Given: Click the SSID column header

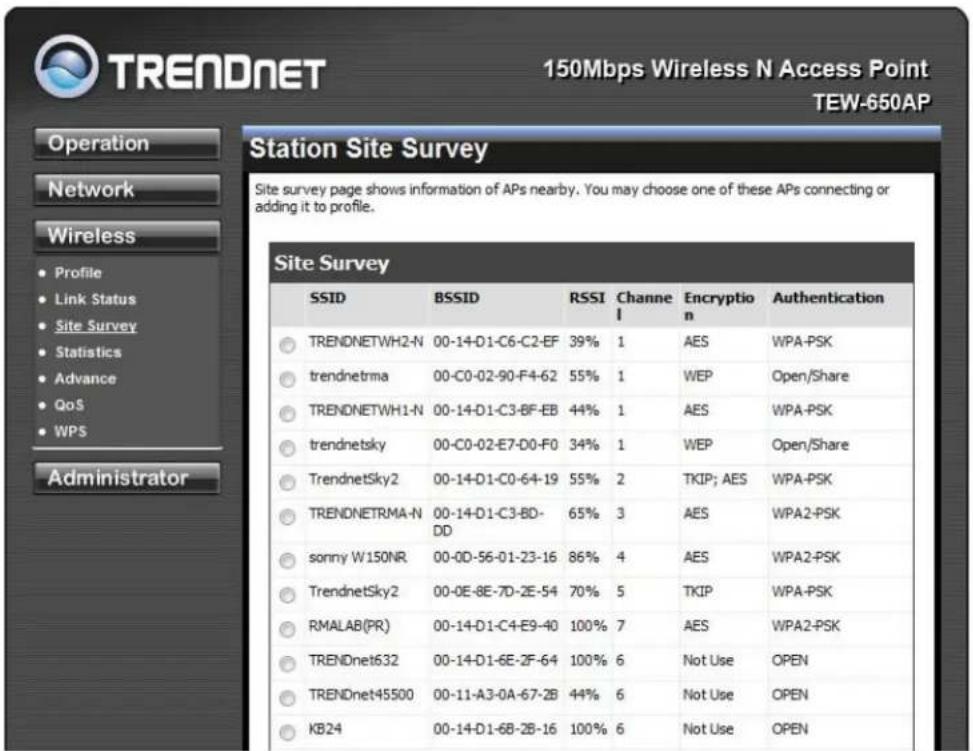Looking at the screenshot, I should pyautogui.click(x=328, y=298).
